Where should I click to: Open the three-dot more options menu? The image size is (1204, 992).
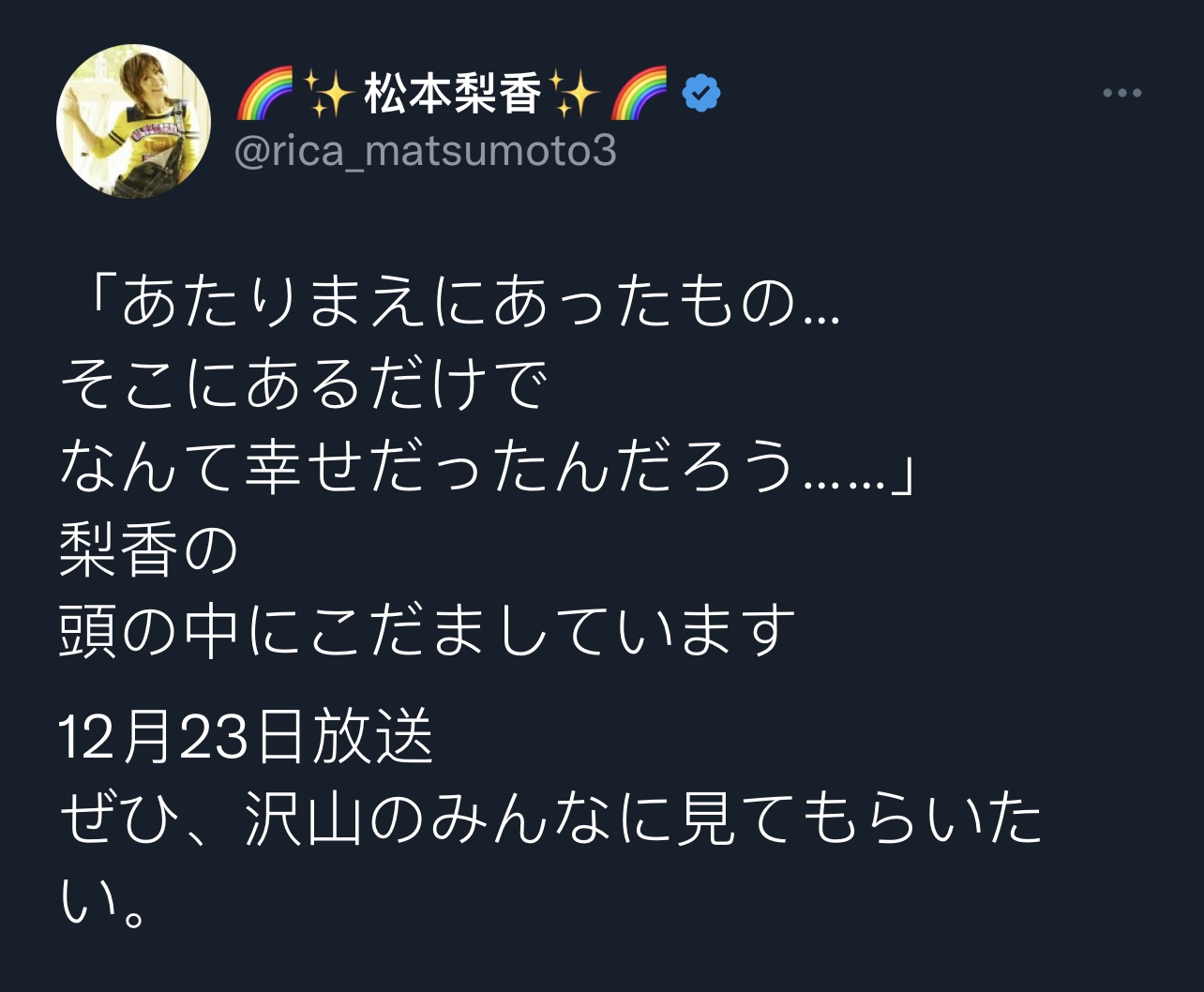[x=1121, y=93]
